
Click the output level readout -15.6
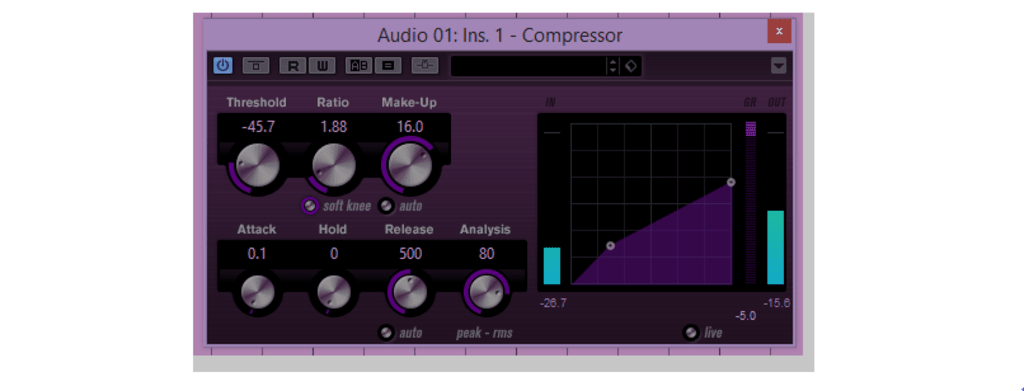point(776,303)
